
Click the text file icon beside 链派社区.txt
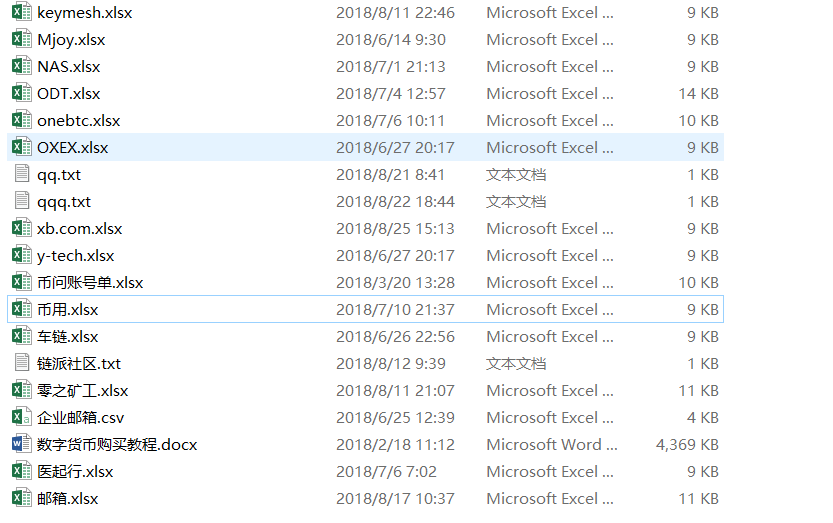pos(22,364)
